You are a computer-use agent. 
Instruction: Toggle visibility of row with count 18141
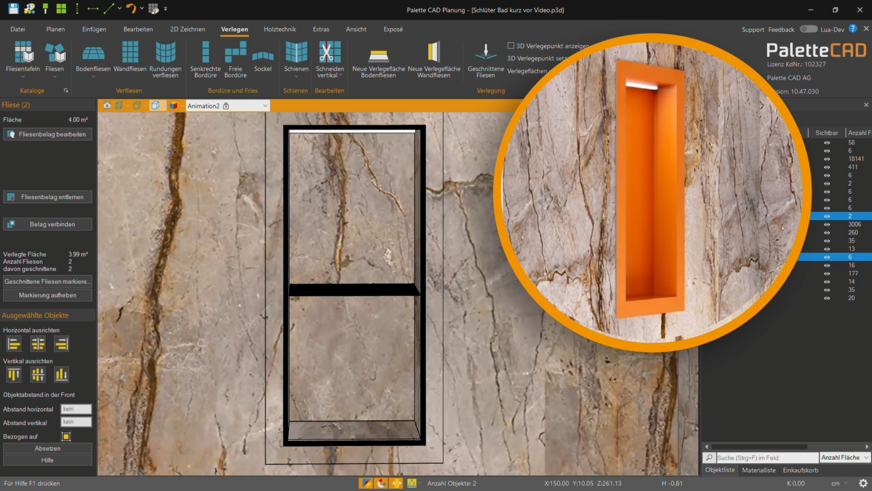[x=827, y=159]
